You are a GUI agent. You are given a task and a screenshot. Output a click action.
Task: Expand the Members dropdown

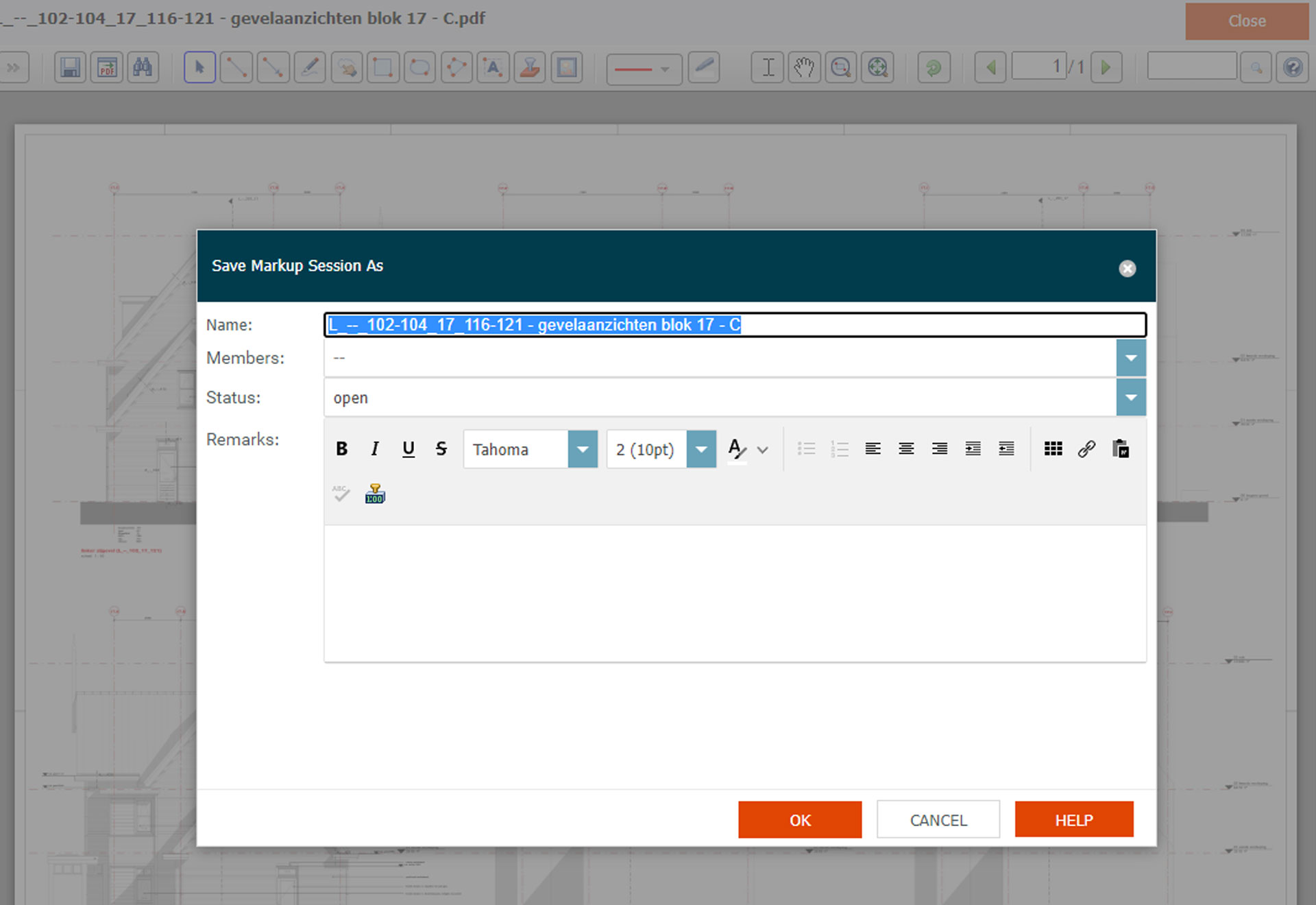pyautogui.click(x=1130, y=358)
